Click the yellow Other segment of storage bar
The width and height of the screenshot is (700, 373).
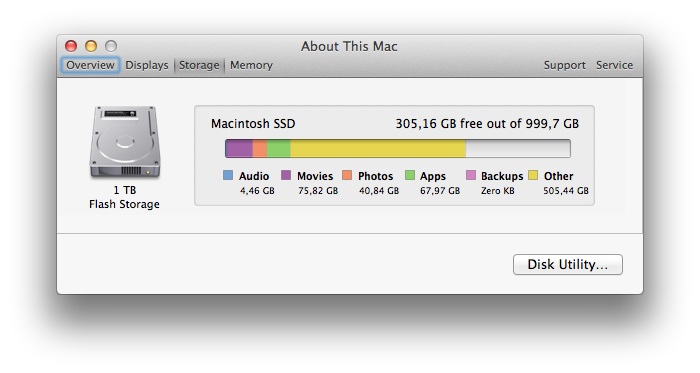[x=378, y=149]
